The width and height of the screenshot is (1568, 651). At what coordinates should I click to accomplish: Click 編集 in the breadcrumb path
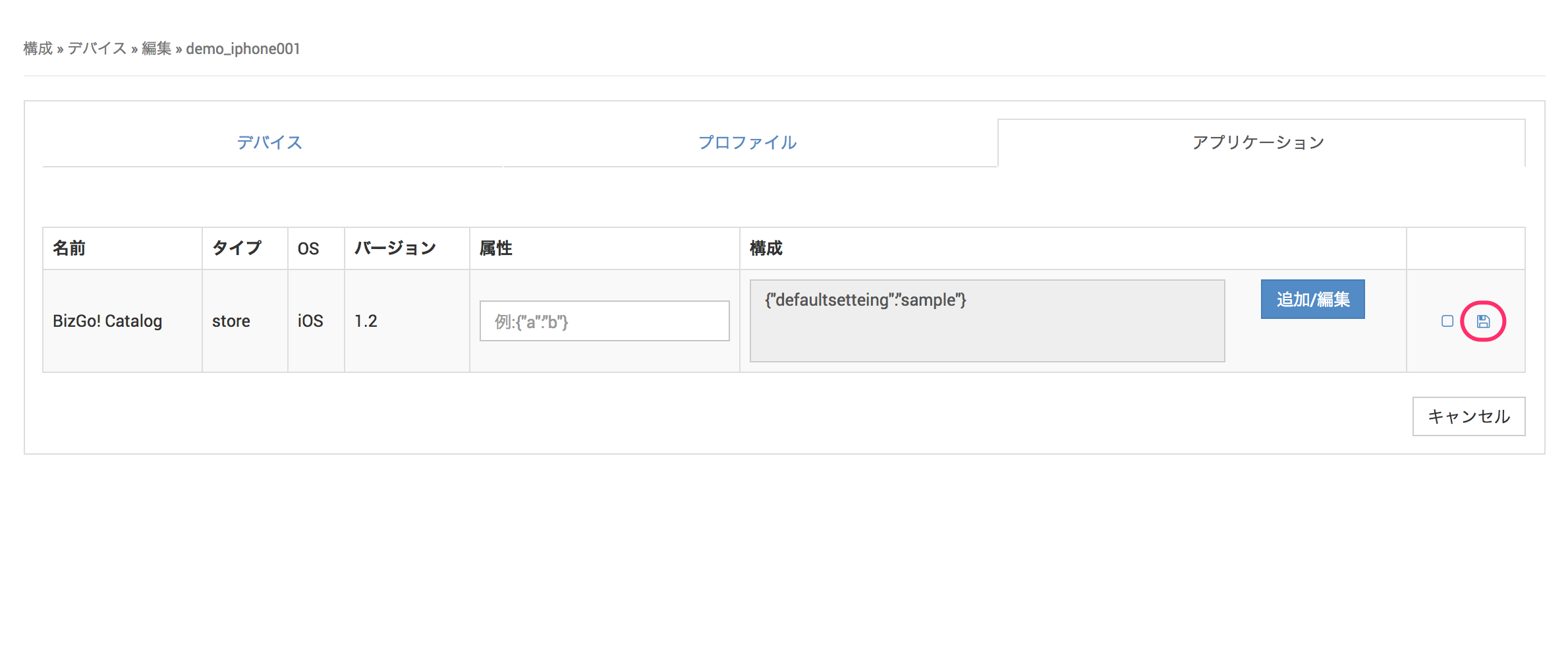pos(156,49)
